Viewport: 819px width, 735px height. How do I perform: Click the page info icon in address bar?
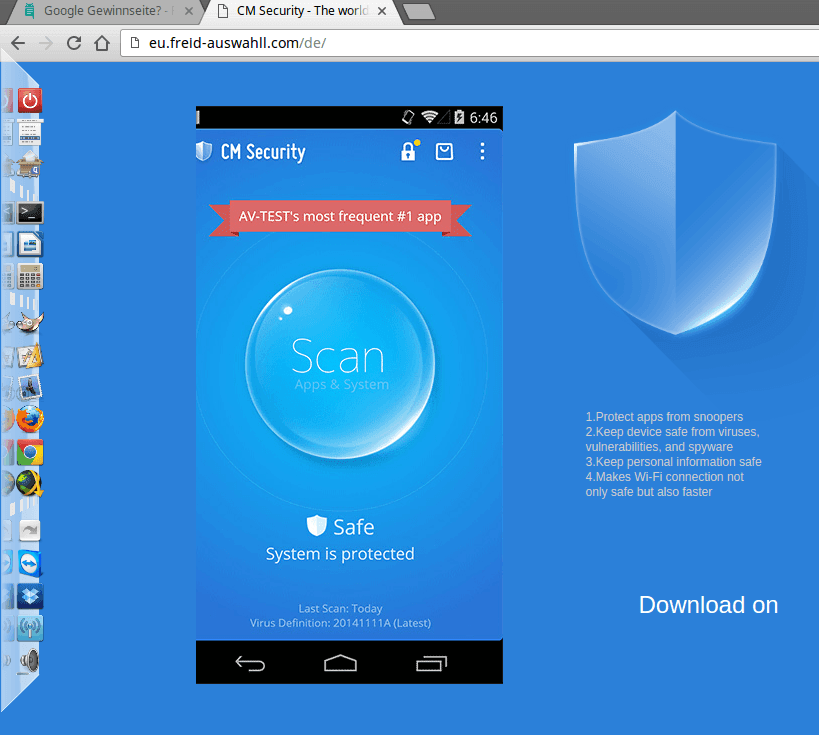click(135, 43)
